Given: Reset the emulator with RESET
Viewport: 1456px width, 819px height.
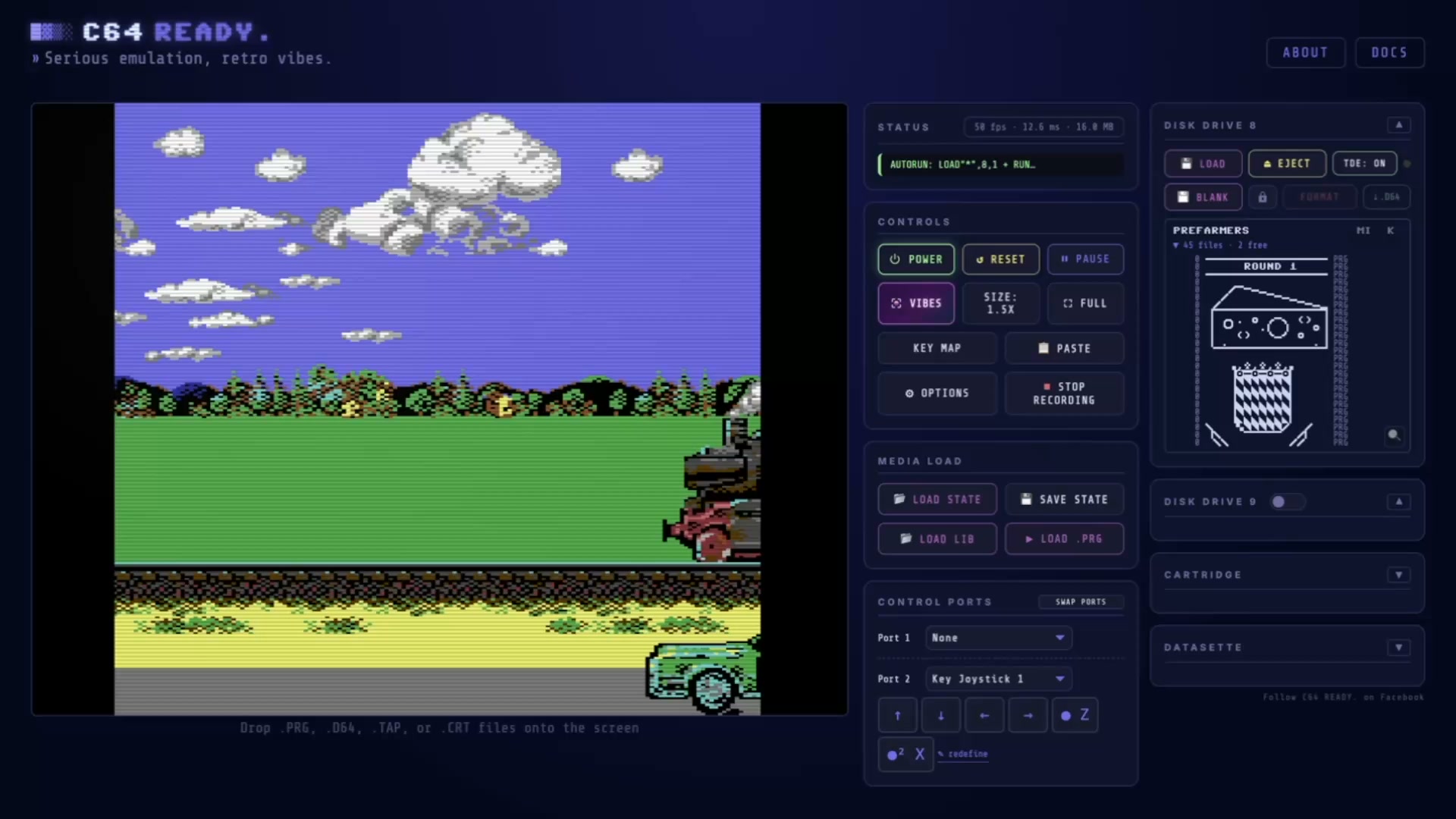Looking at the screenshot, I should click(1001, 259).
